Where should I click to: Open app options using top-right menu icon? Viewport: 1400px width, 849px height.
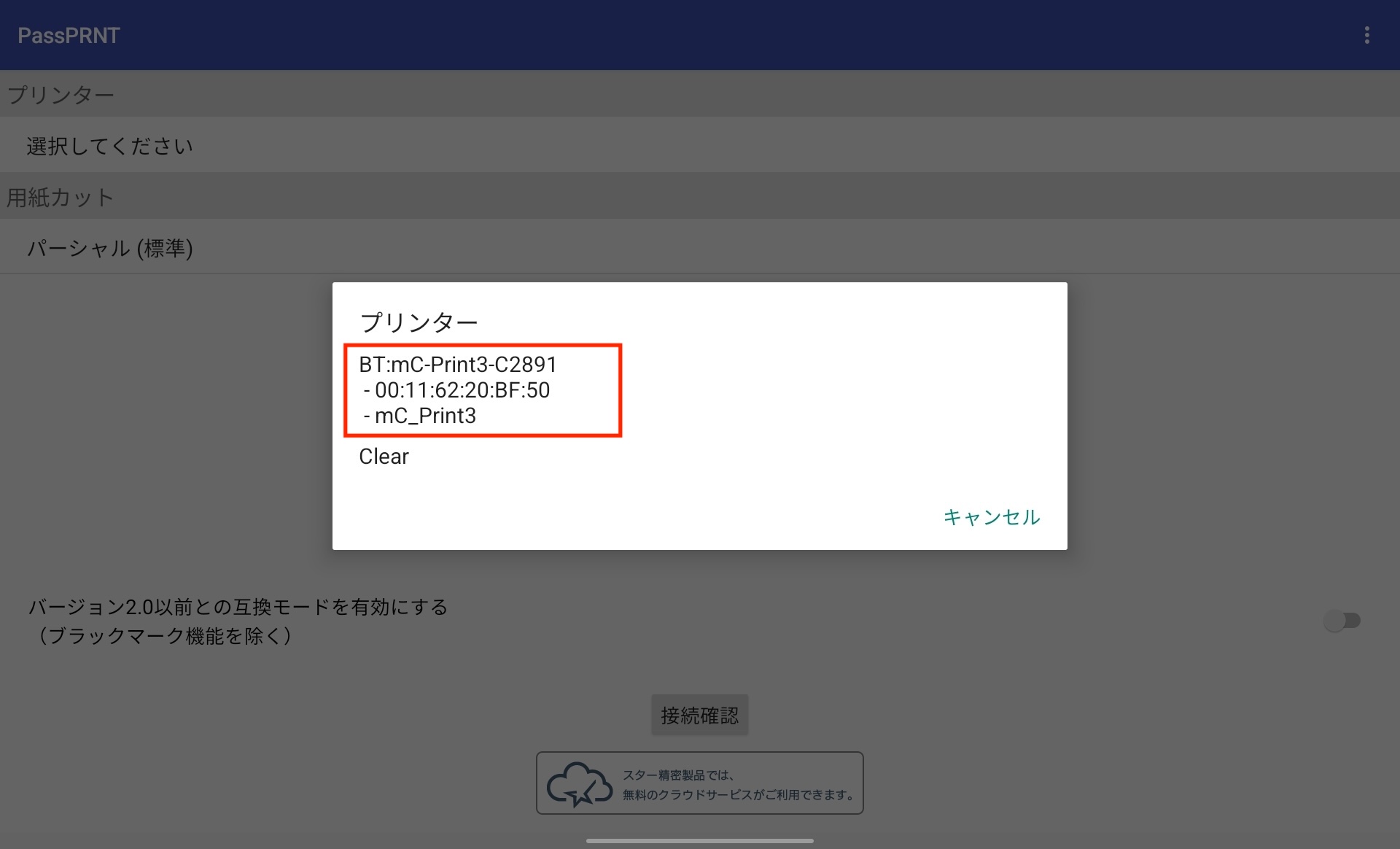pos(1367,34)
